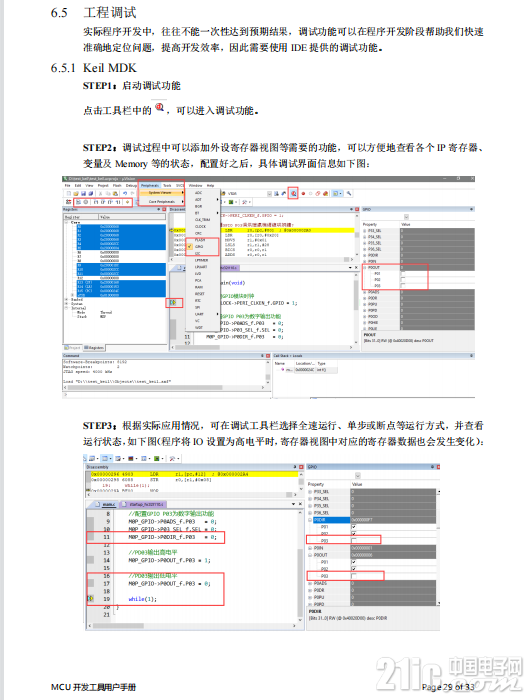Click the Cut scissors icon in Keil toolbar
The height and width of the screenshot is (700, 530).
pyautogui.click(x=100, y=194)
